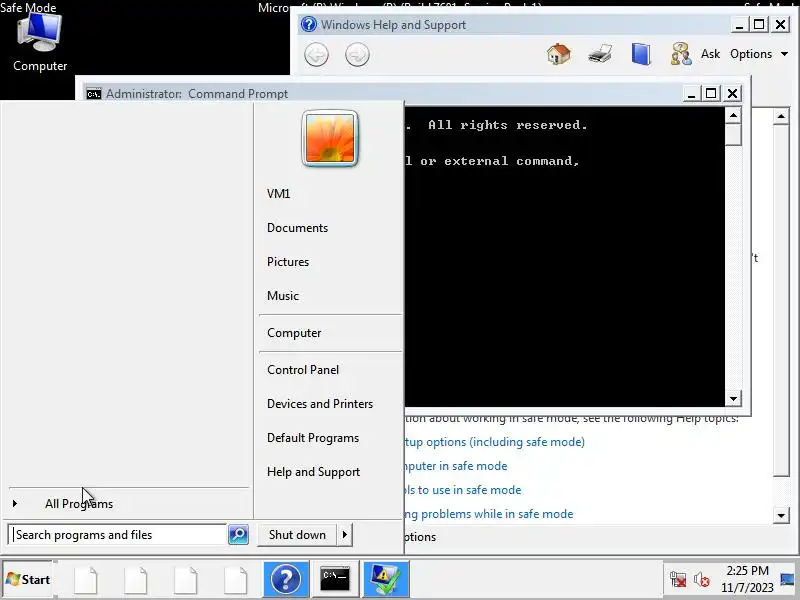Open Help and Support taskbar button
The width and height of the screenshot is (800, 600).
pos(286,579)
